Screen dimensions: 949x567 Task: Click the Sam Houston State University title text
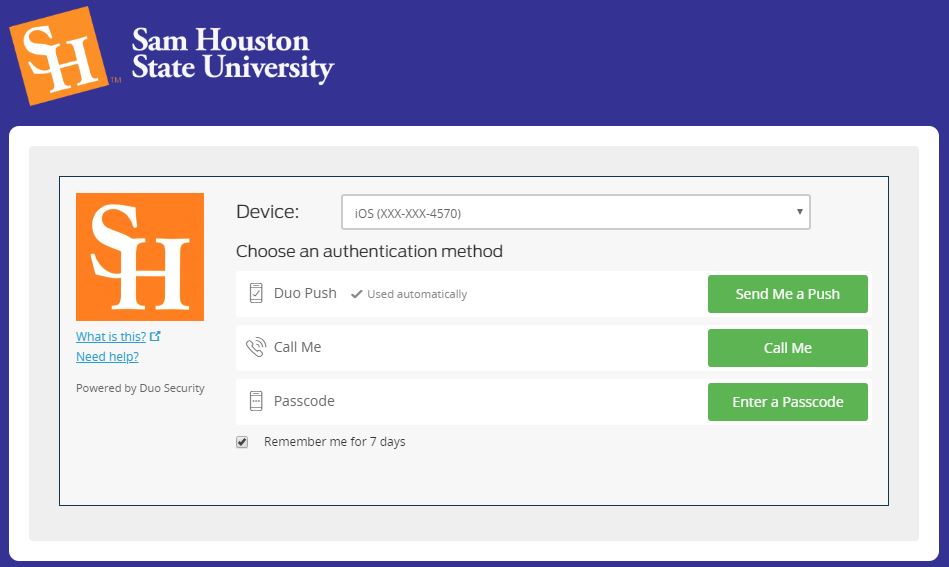pyautogui.click(x=232, y=54)
